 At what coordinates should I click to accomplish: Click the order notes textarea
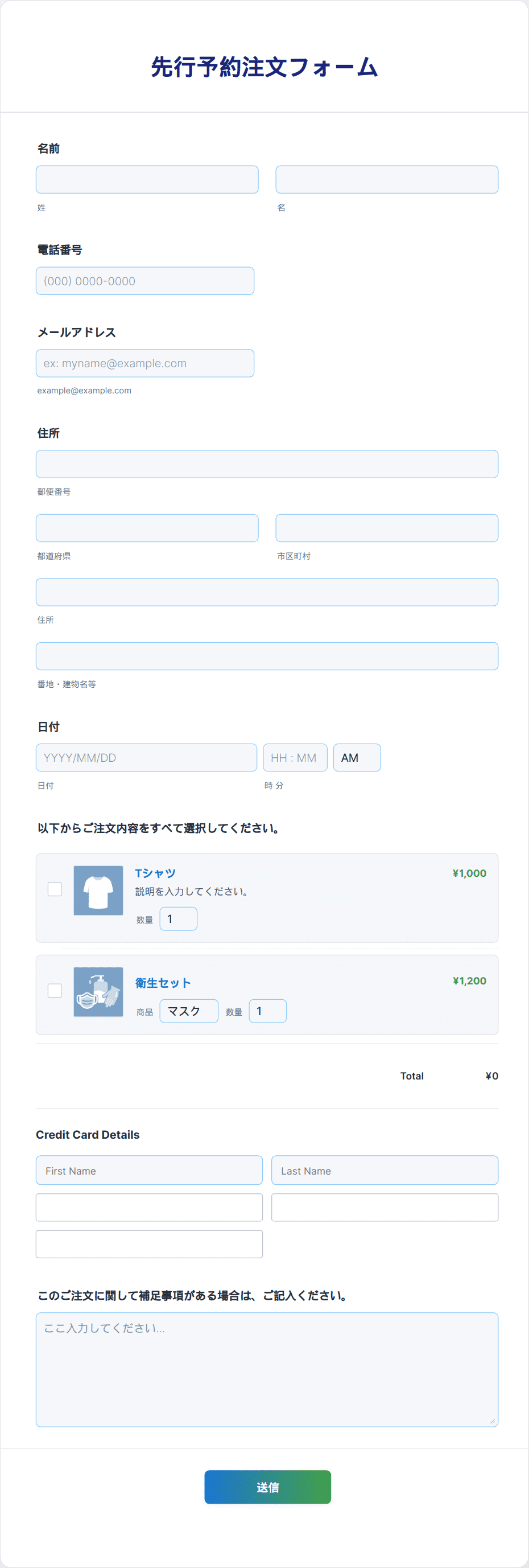[267, 1369]
